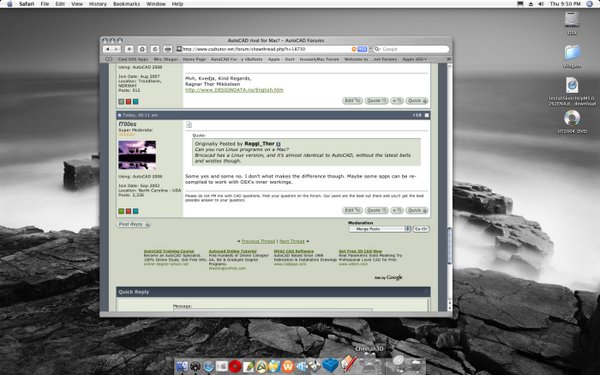
Task: Follow the Previous Thread link
Action: [x=258, y=241]
